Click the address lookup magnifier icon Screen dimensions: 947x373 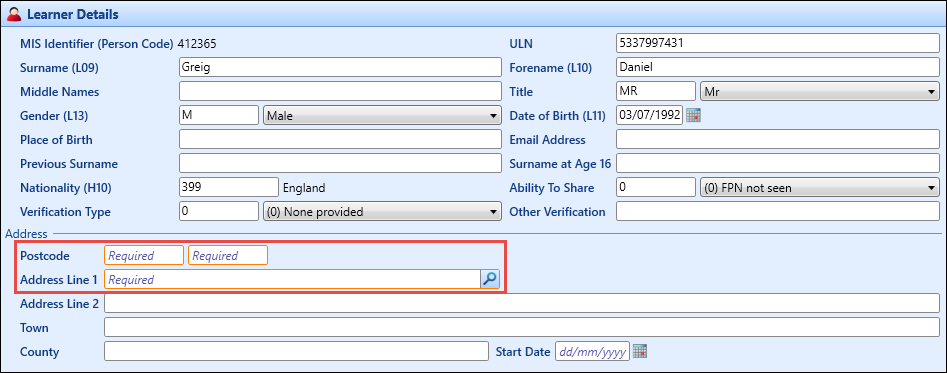[489, 279]
